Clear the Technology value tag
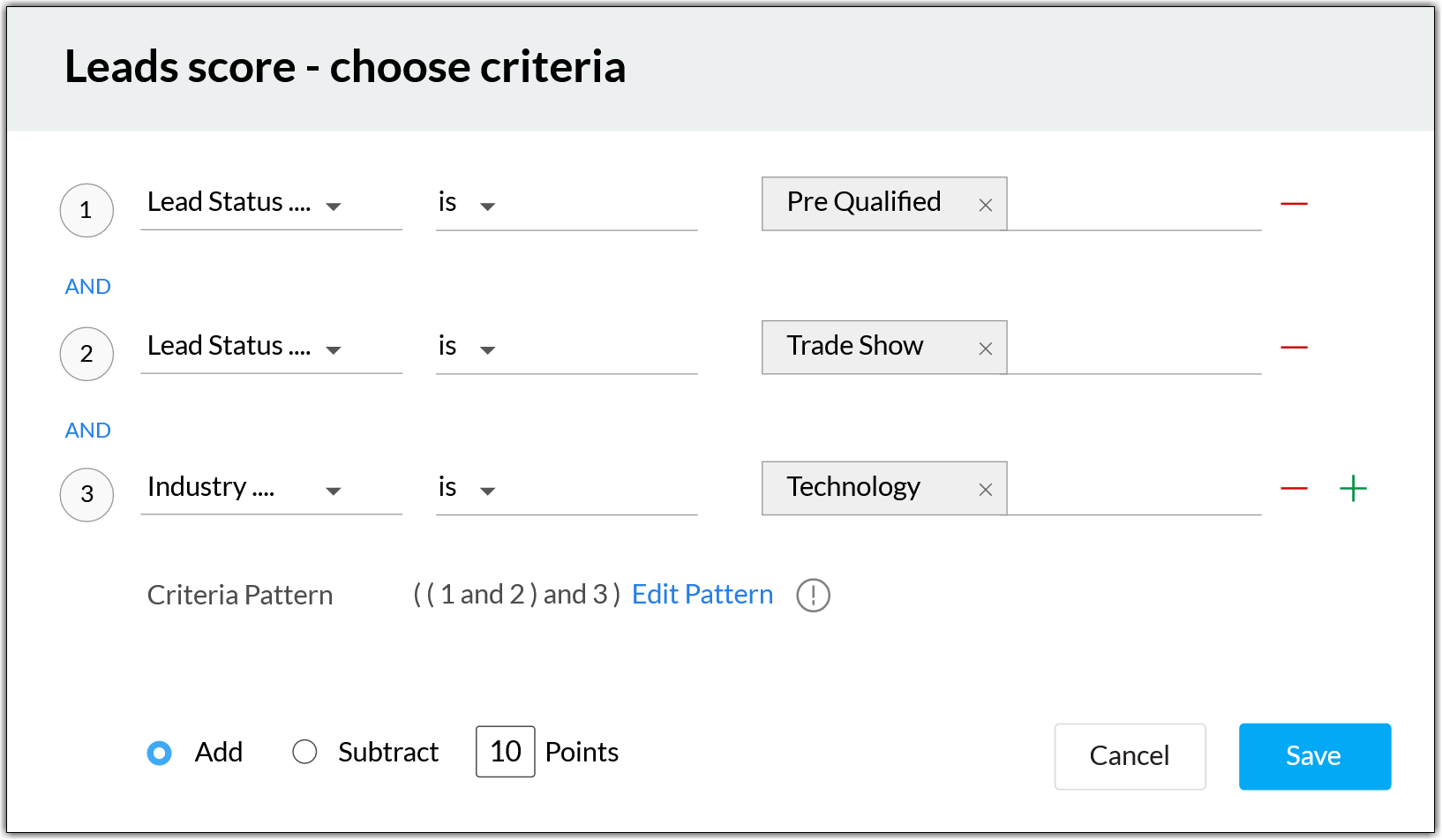1442x840 pixels. [986, 490]
